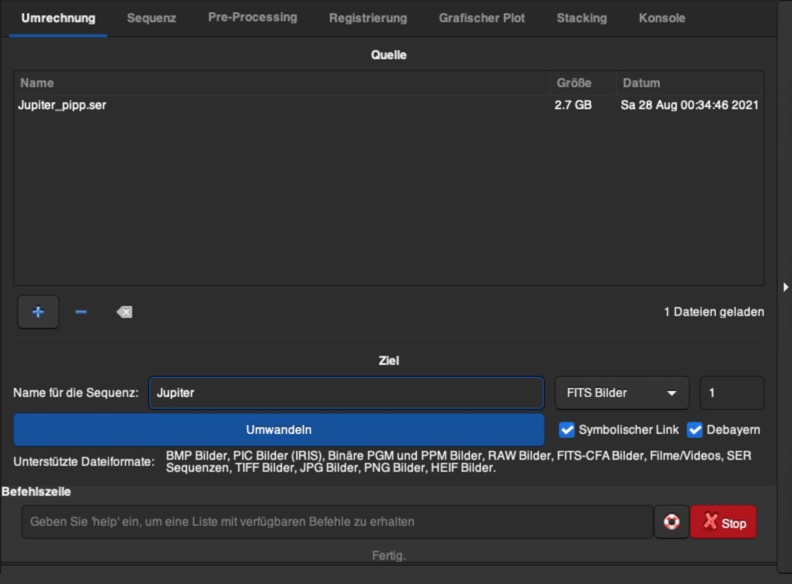Click the minus icon to remove file

click(x=81, y=312)
